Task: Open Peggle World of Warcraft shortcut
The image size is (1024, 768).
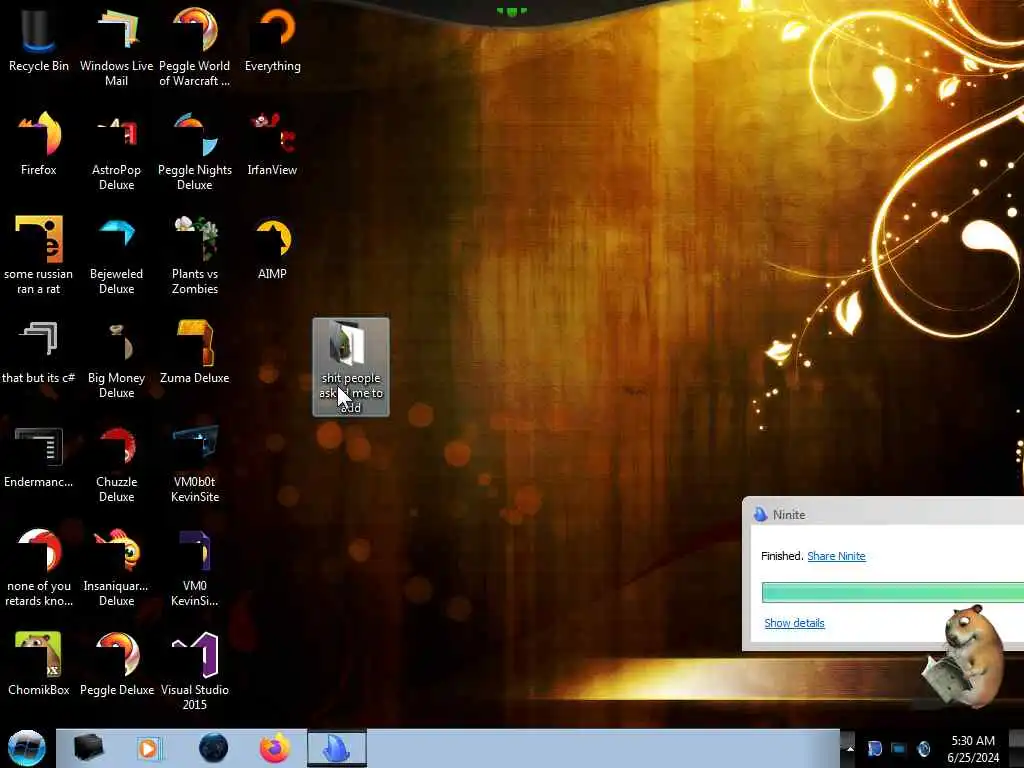Action: 195,48
